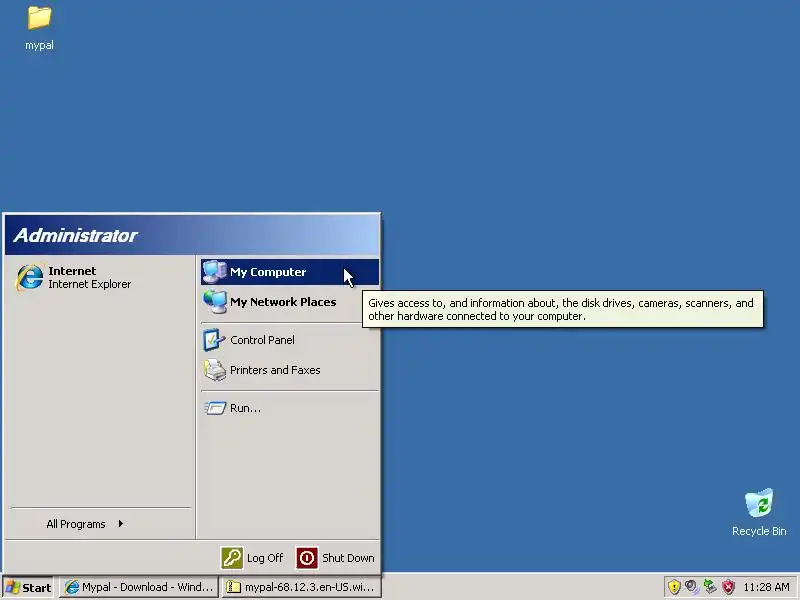This screenshot has height=600, width=800.
Task: Select Printers and Faxes menu entry
Action: pyautogui.click(x=290, y=370)
